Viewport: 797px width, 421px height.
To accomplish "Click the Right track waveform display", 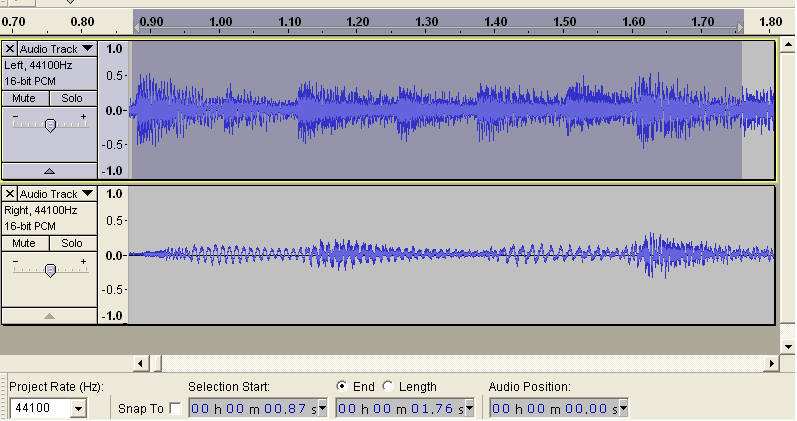I will [x=451, y=255].
